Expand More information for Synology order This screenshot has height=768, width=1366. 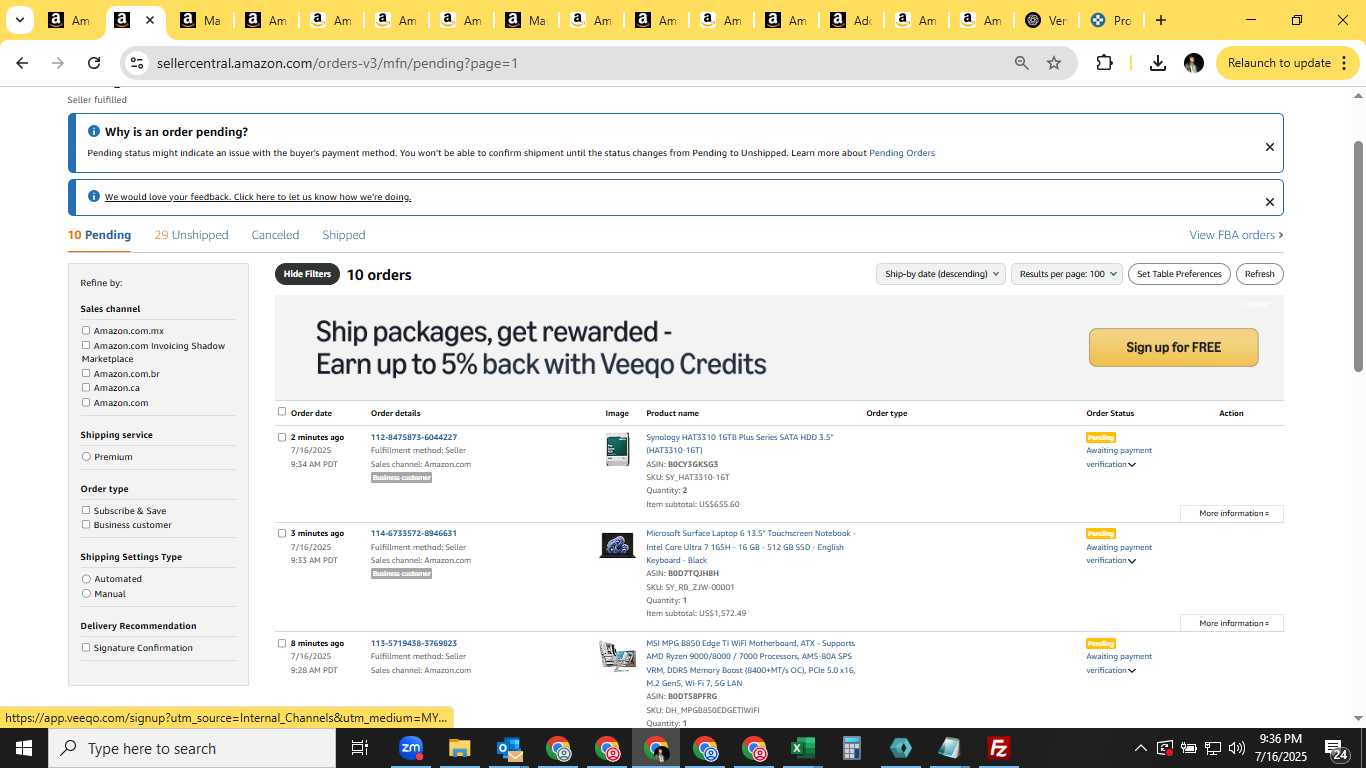1232,513
